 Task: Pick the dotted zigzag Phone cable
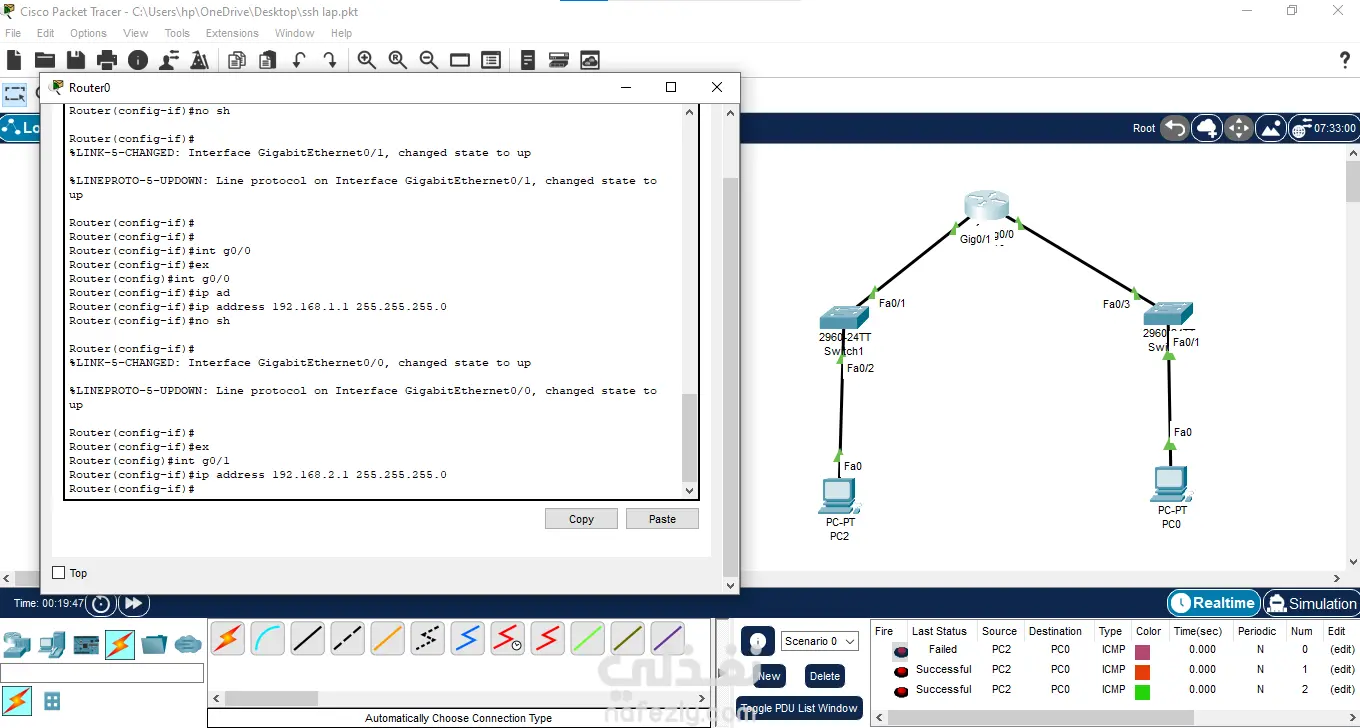[427, 638]
